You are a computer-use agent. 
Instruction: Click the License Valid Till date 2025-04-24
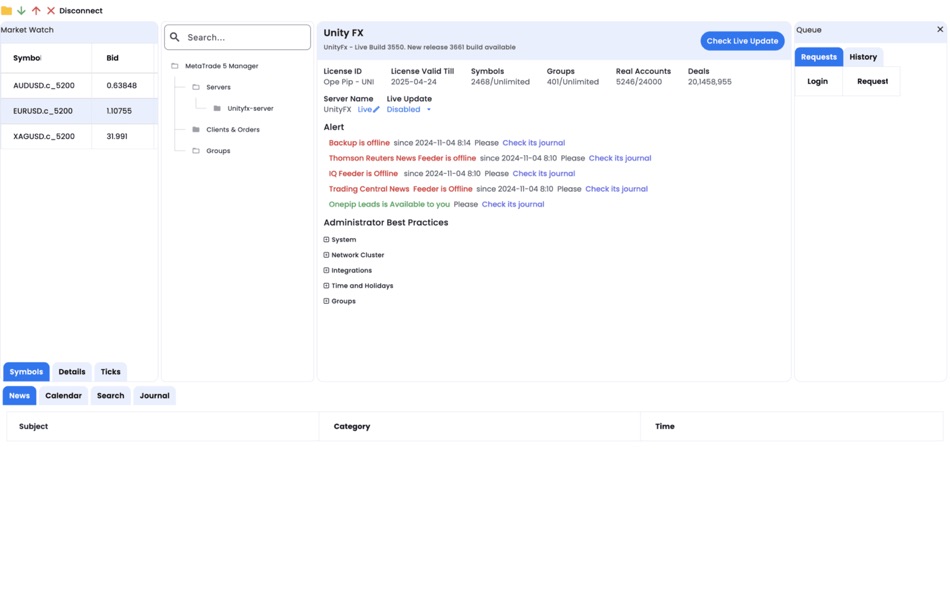(x=413, y=82)
